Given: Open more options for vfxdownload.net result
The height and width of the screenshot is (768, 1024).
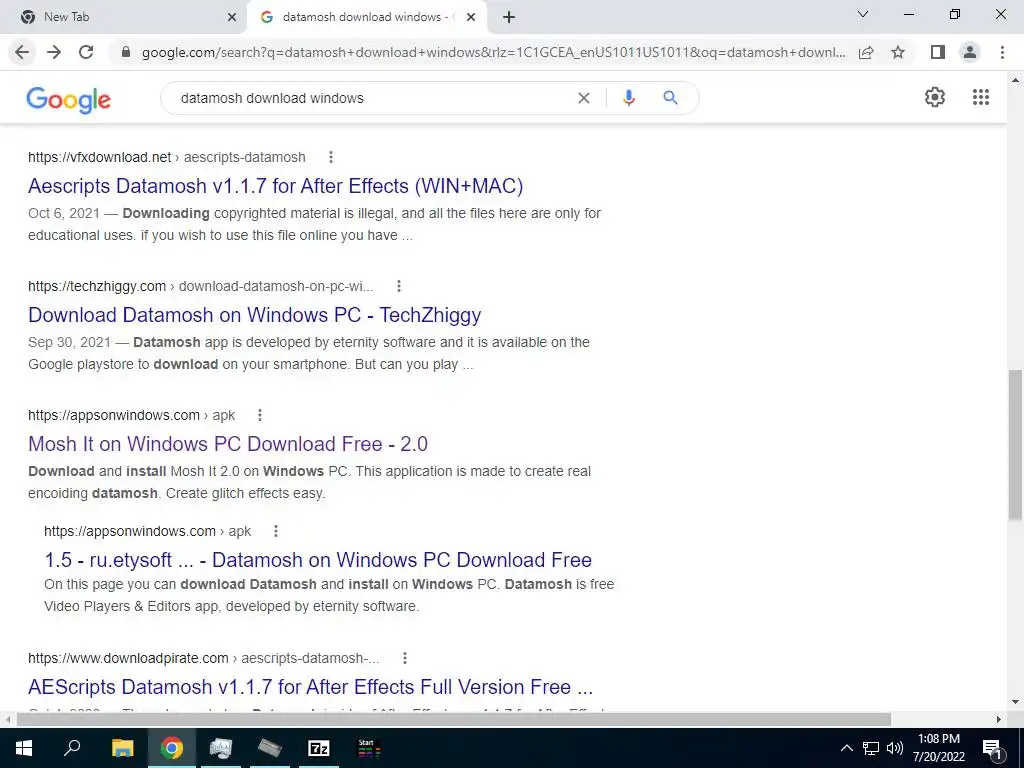Looking at the screenshot, I should click(x=331, y=157).
